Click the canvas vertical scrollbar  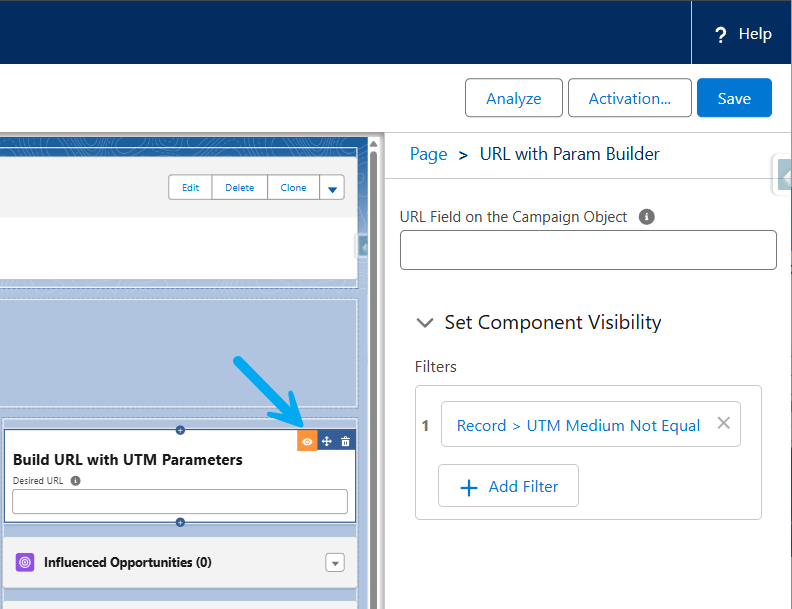(374, 379)
